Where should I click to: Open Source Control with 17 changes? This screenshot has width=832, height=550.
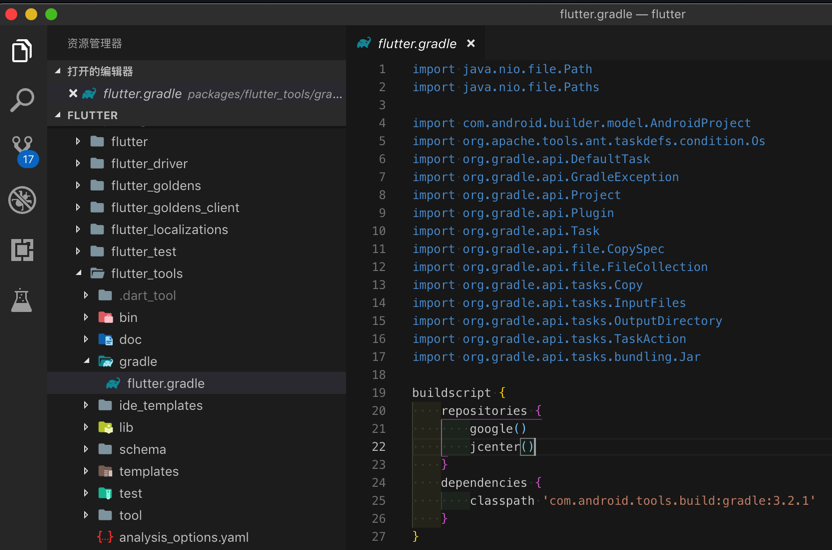pyautogui.click(x=22, y=149)
